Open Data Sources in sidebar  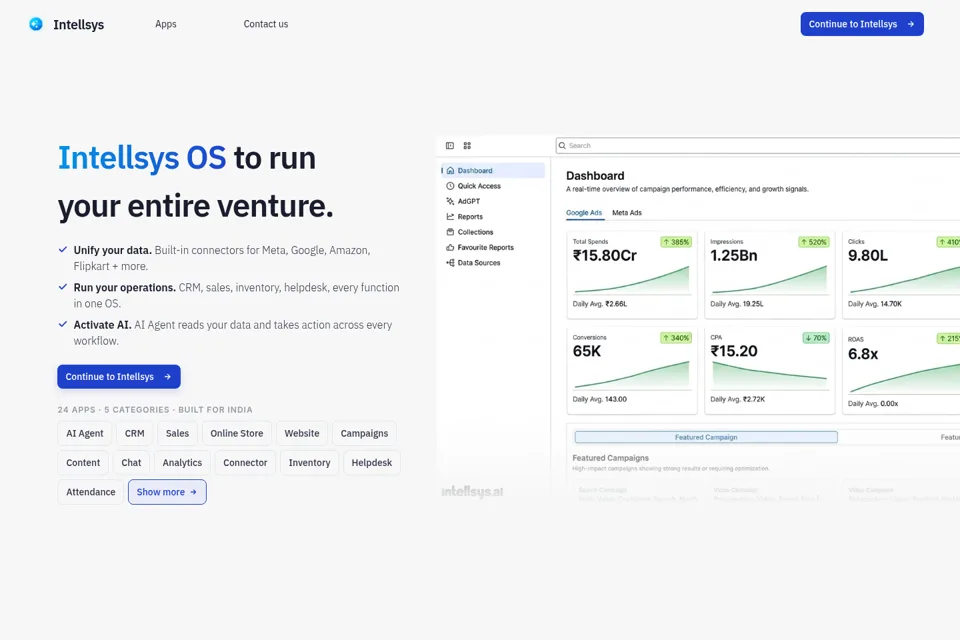pyautogui.click(x=479, y=262)
